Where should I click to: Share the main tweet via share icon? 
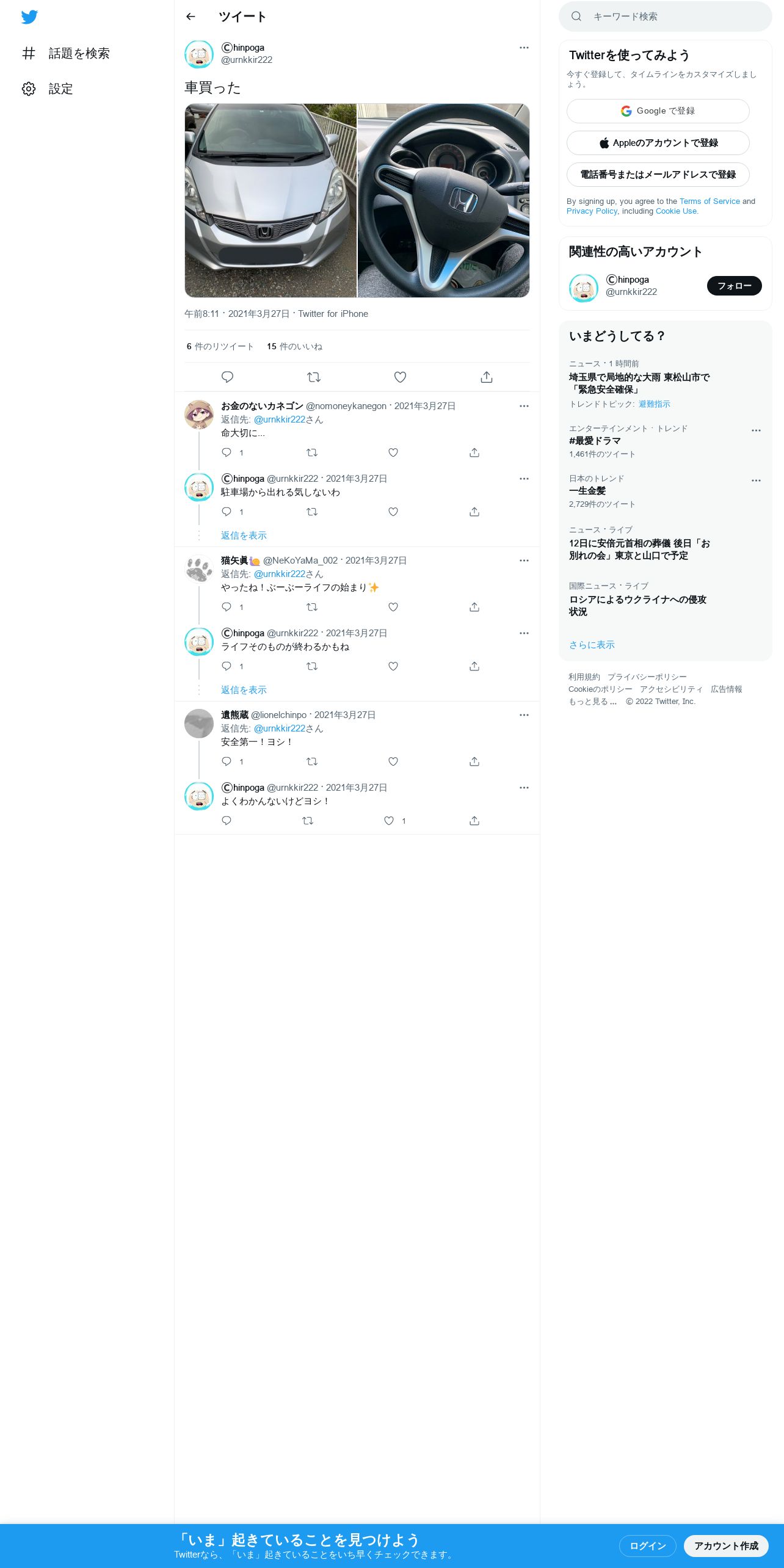[x=486, y=377]
